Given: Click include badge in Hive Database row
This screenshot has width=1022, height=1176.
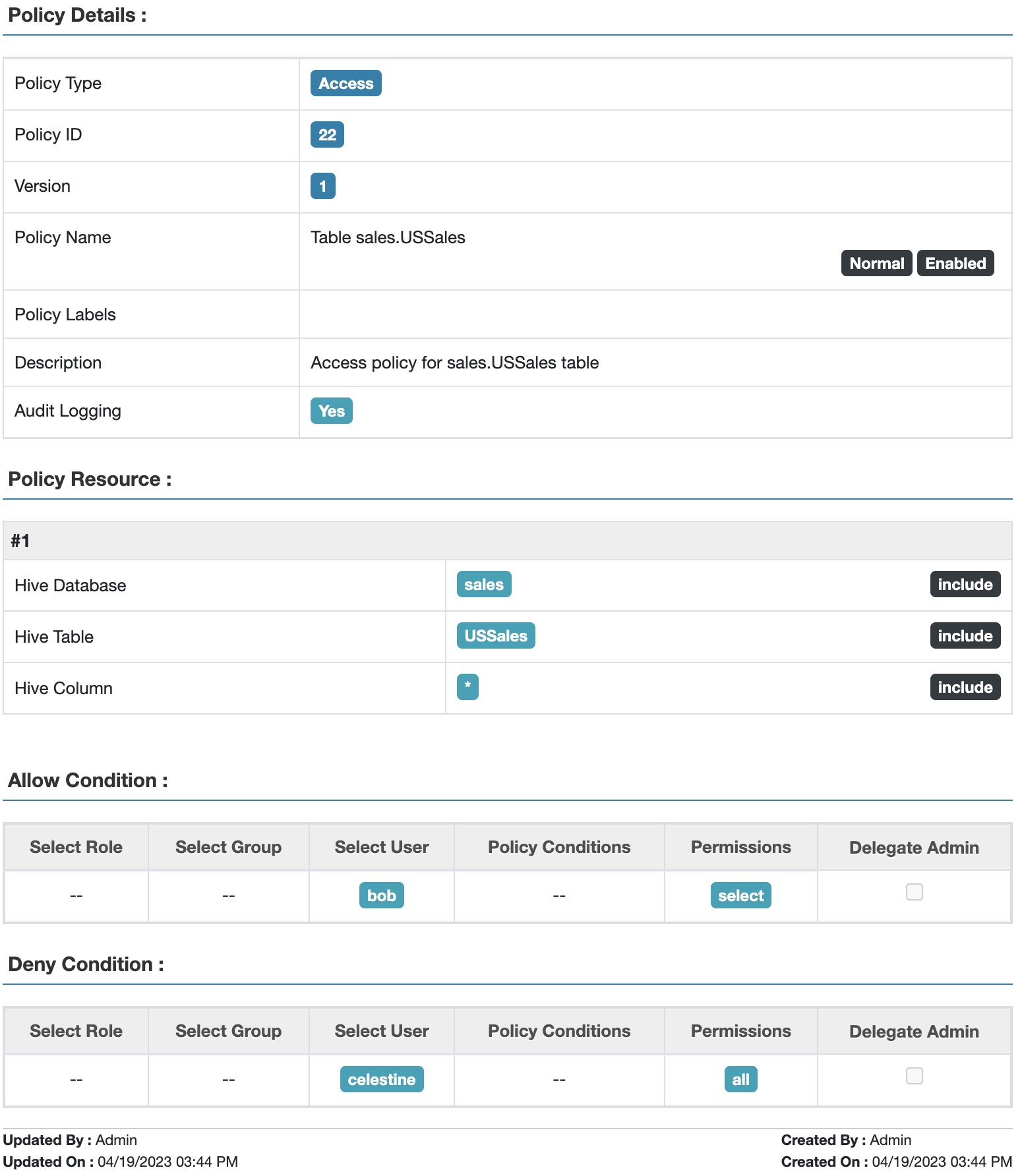Looking at the screenshot, I should coord(965,585).
